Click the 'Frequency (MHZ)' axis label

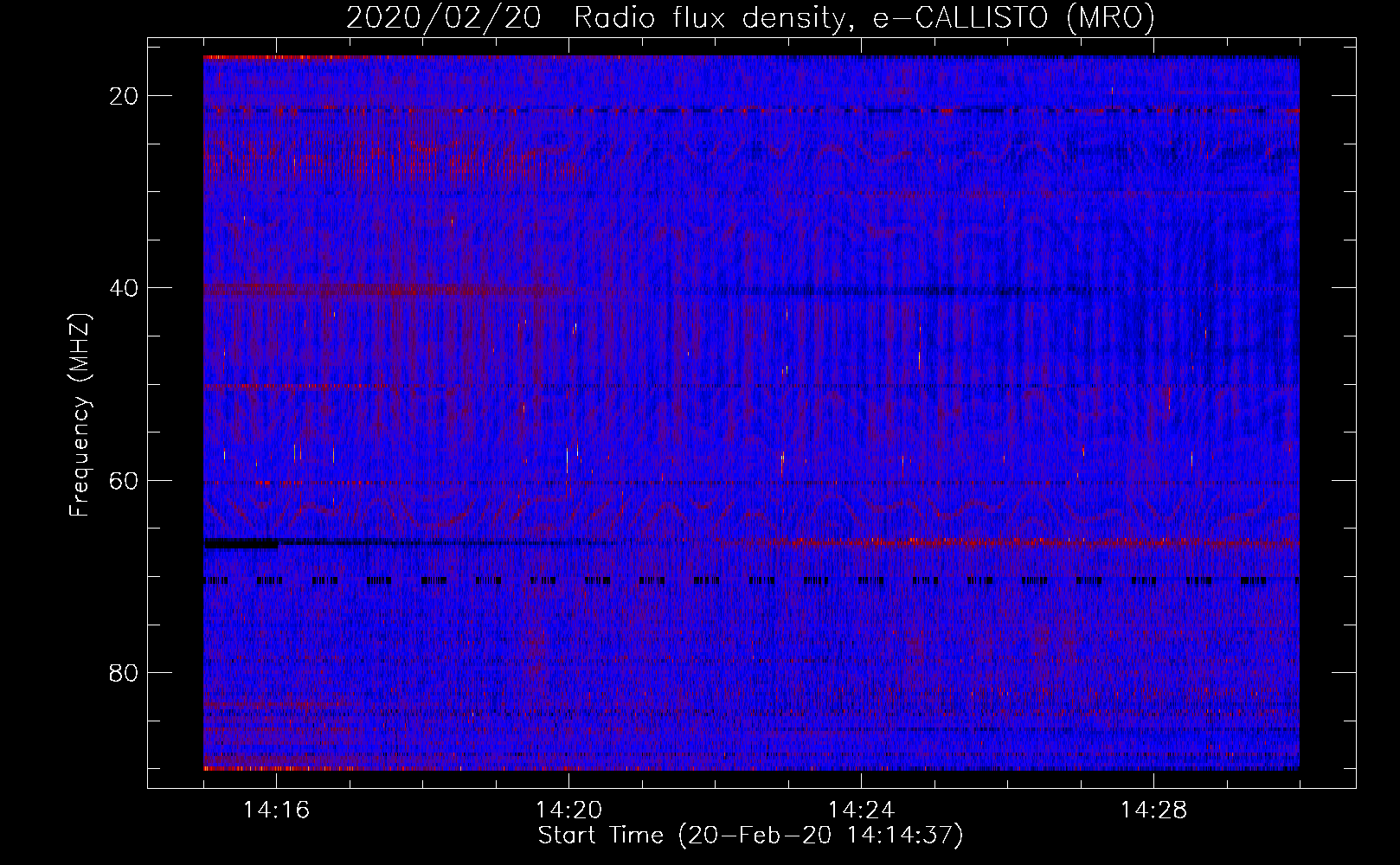(80, 414)
